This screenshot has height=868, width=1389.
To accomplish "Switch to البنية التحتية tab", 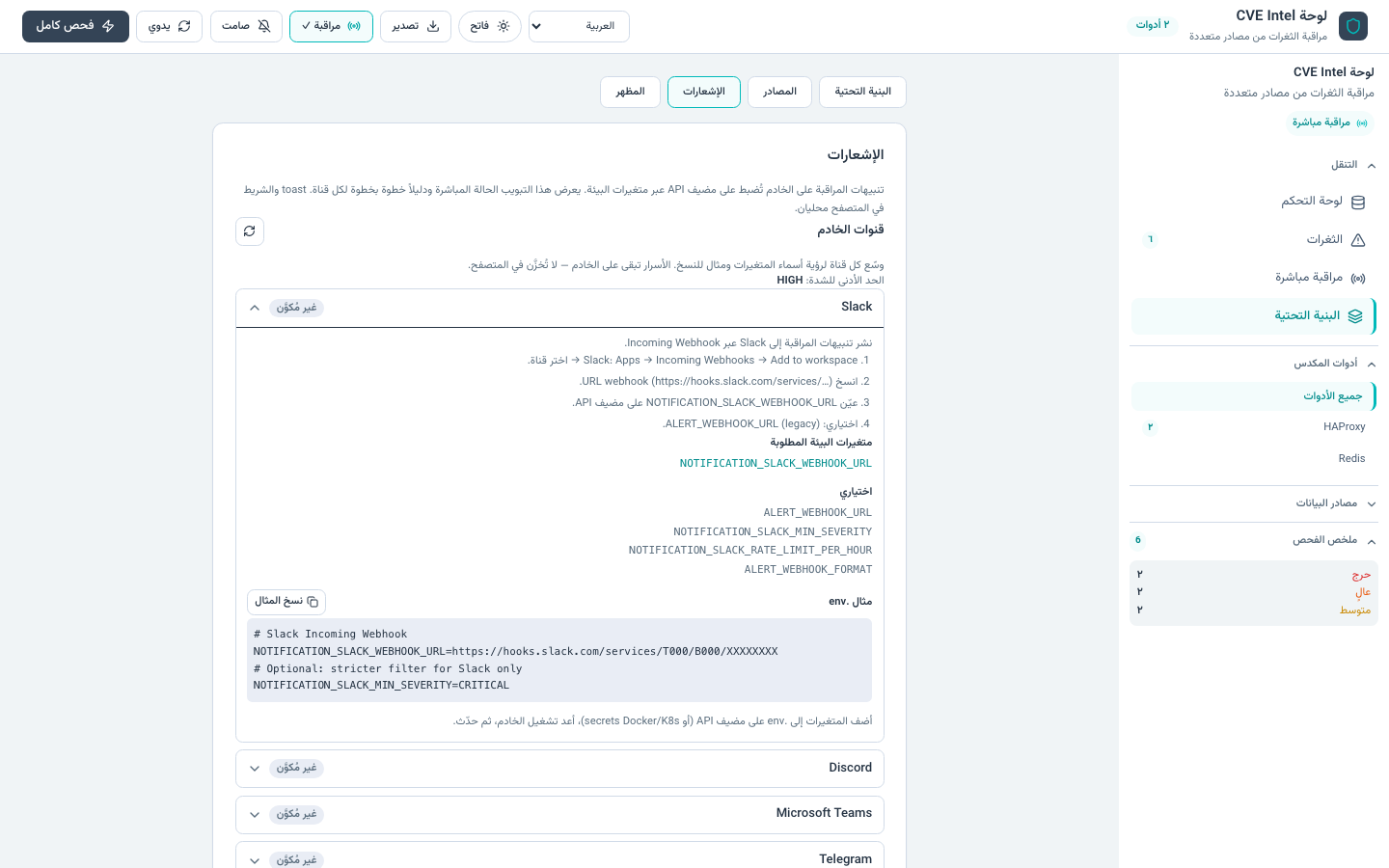I will point(862,92).
